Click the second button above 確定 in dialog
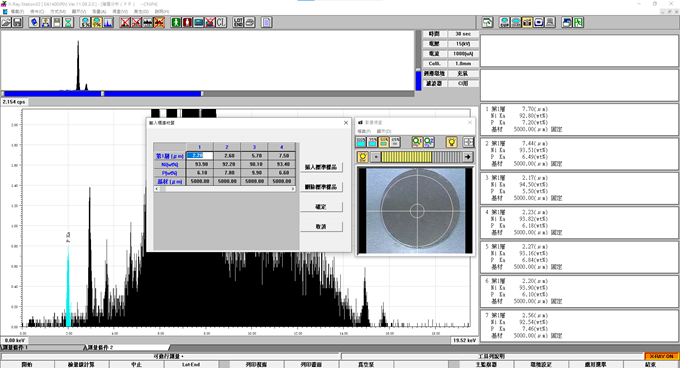Image resolution: width=680 pixels, height=368 pixels. 321,187
